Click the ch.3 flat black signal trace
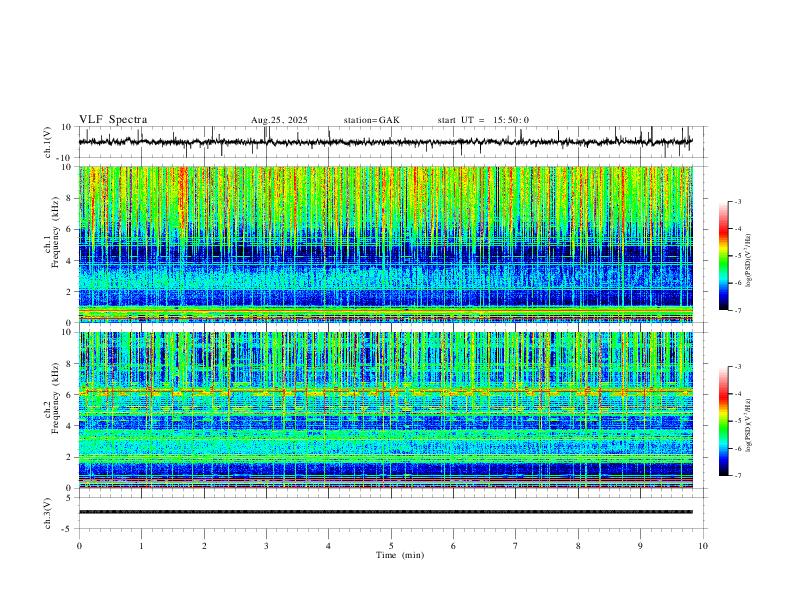 [x=385, y=512]
